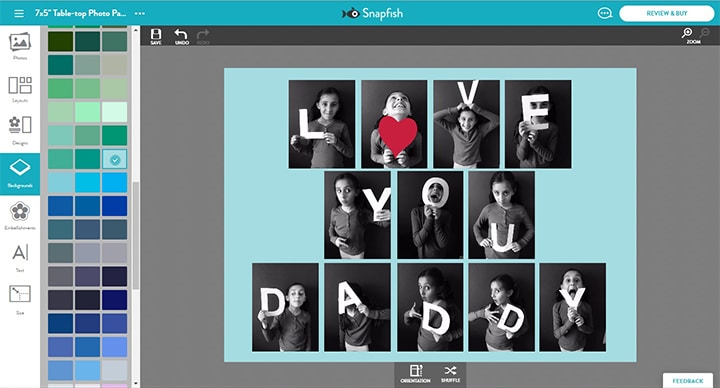Screen dimensions: 720x388
Task: Click the Snapfish logo
Action: pyautogui.click(x=372, y=13)
